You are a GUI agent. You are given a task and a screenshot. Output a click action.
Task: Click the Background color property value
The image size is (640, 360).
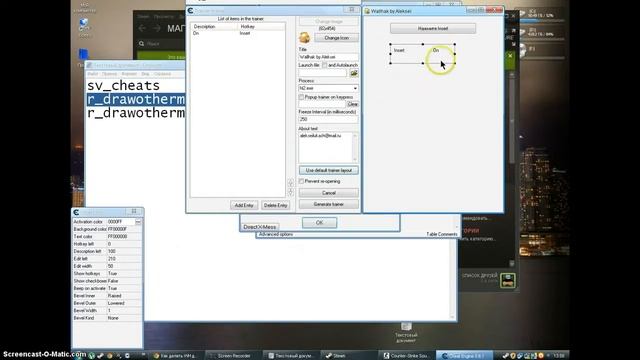click(x=124, y=229)
